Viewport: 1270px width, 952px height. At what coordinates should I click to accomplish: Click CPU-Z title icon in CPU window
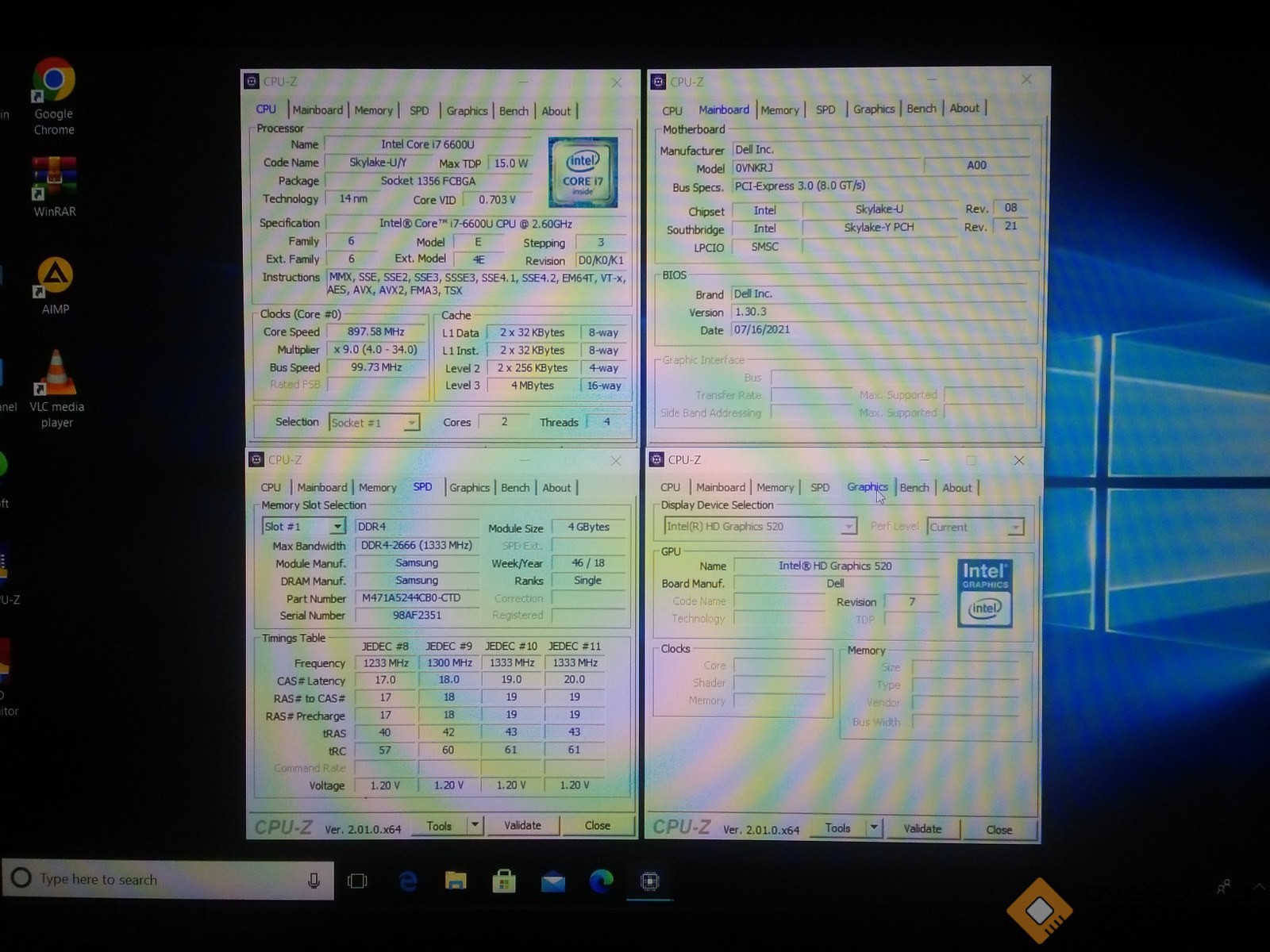tap(252, 81)
